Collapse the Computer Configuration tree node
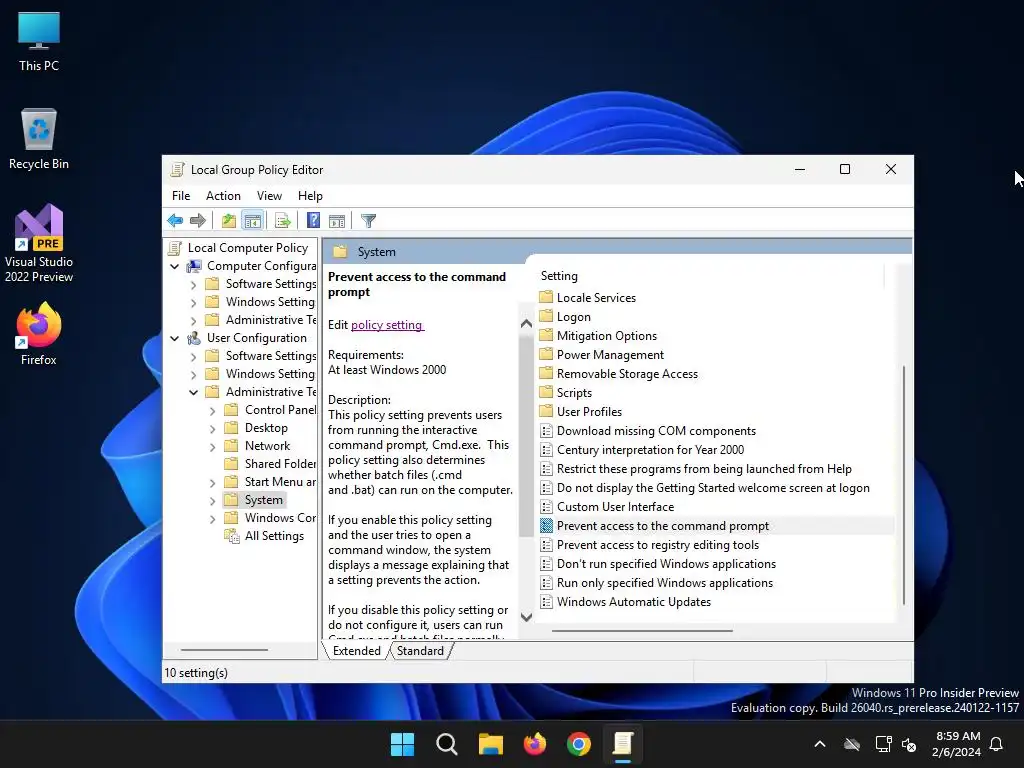 point(174,266)
